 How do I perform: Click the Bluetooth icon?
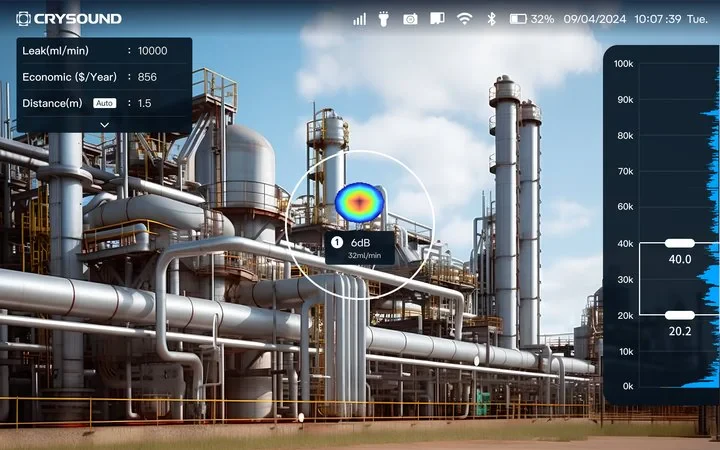pyautogui.click(x=491, y=19)
